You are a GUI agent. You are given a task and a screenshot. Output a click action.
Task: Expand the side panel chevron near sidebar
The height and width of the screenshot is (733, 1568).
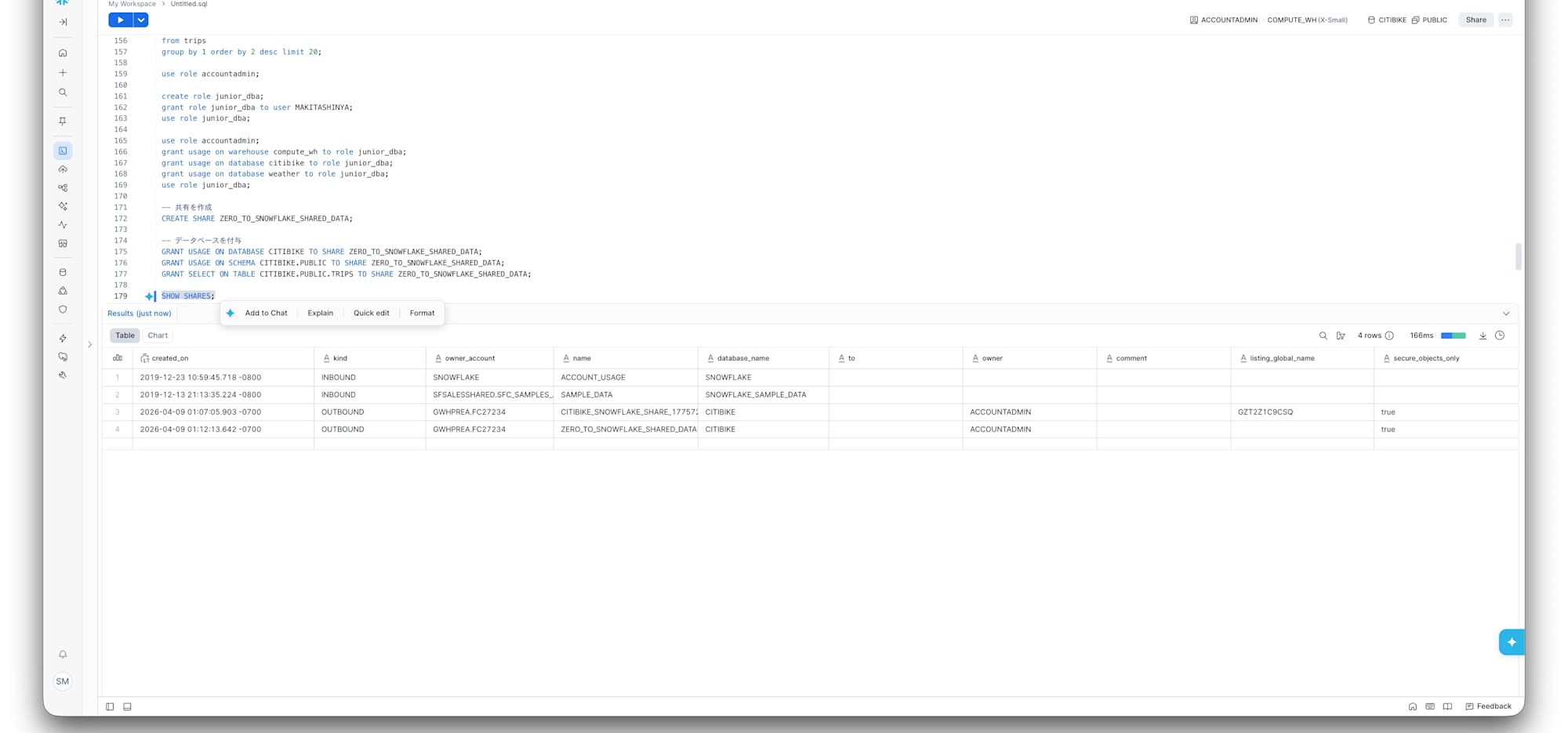[89, 344]
